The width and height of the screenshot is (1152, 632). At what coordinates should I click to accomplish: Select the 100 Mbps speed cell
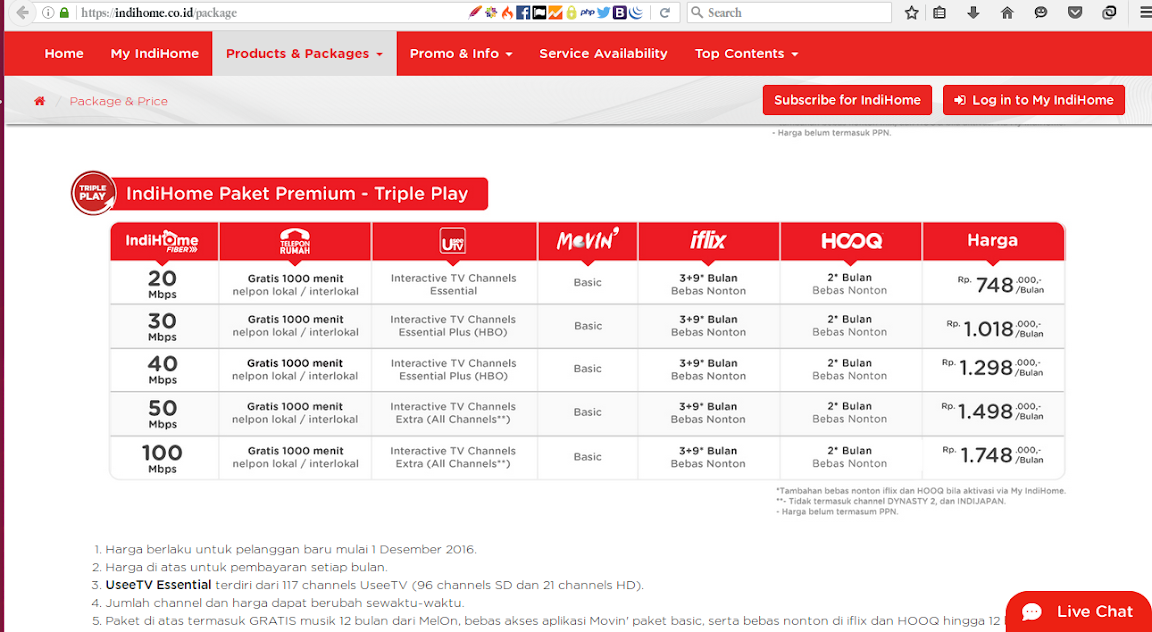(162, 457)
